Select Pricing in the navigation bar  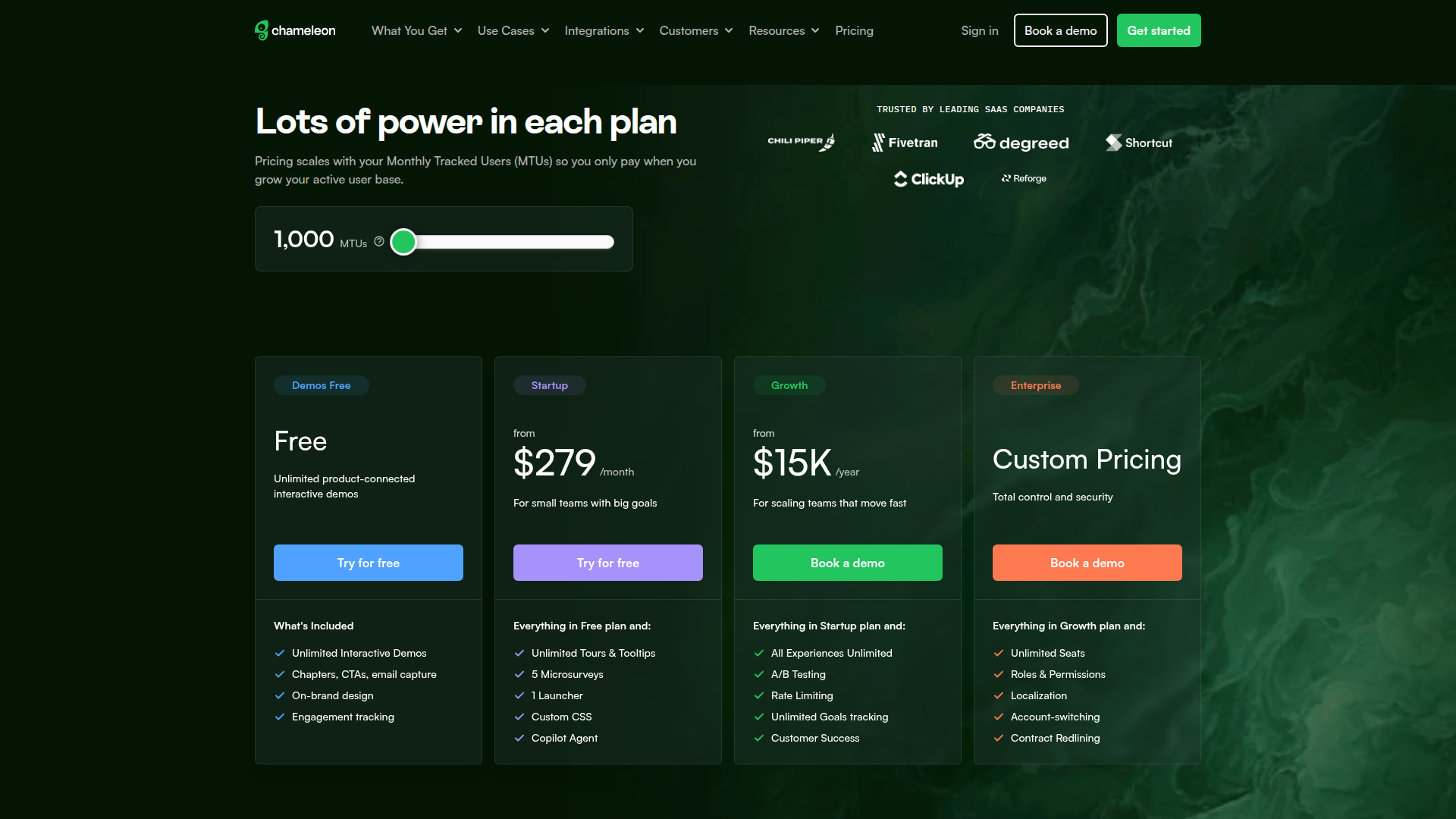tap(854, 30)
